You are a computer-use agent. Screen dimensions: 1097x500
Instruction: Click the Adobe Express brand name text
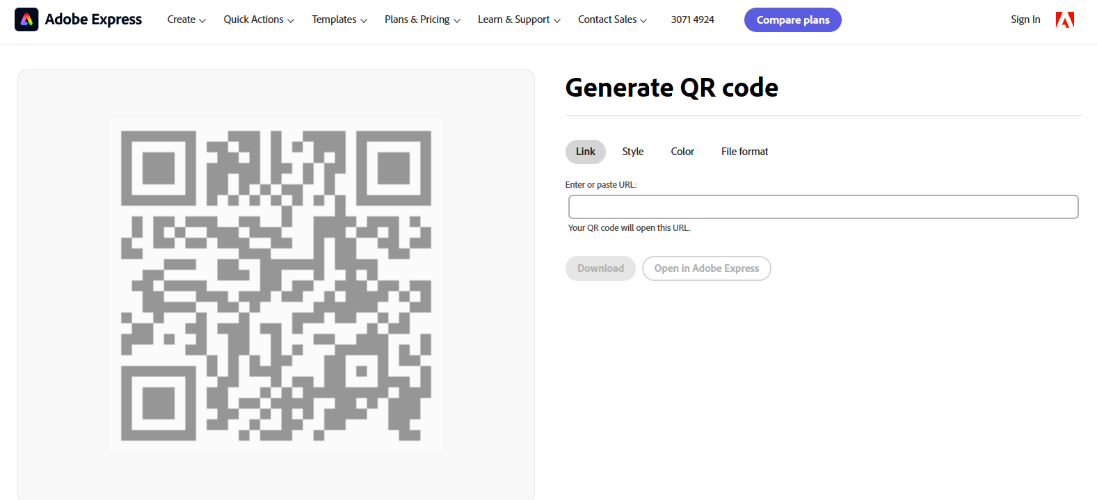point(93,20)
